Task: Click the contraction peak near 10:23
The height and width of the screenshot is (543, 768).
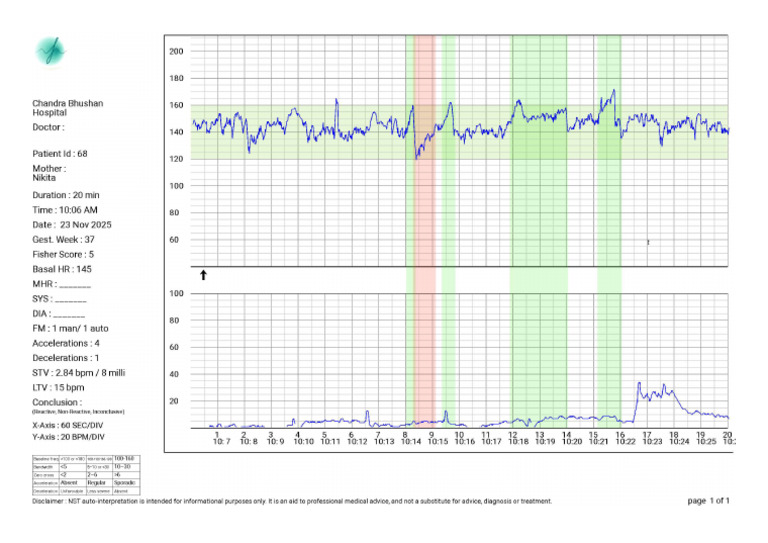Action: [639, 384]
